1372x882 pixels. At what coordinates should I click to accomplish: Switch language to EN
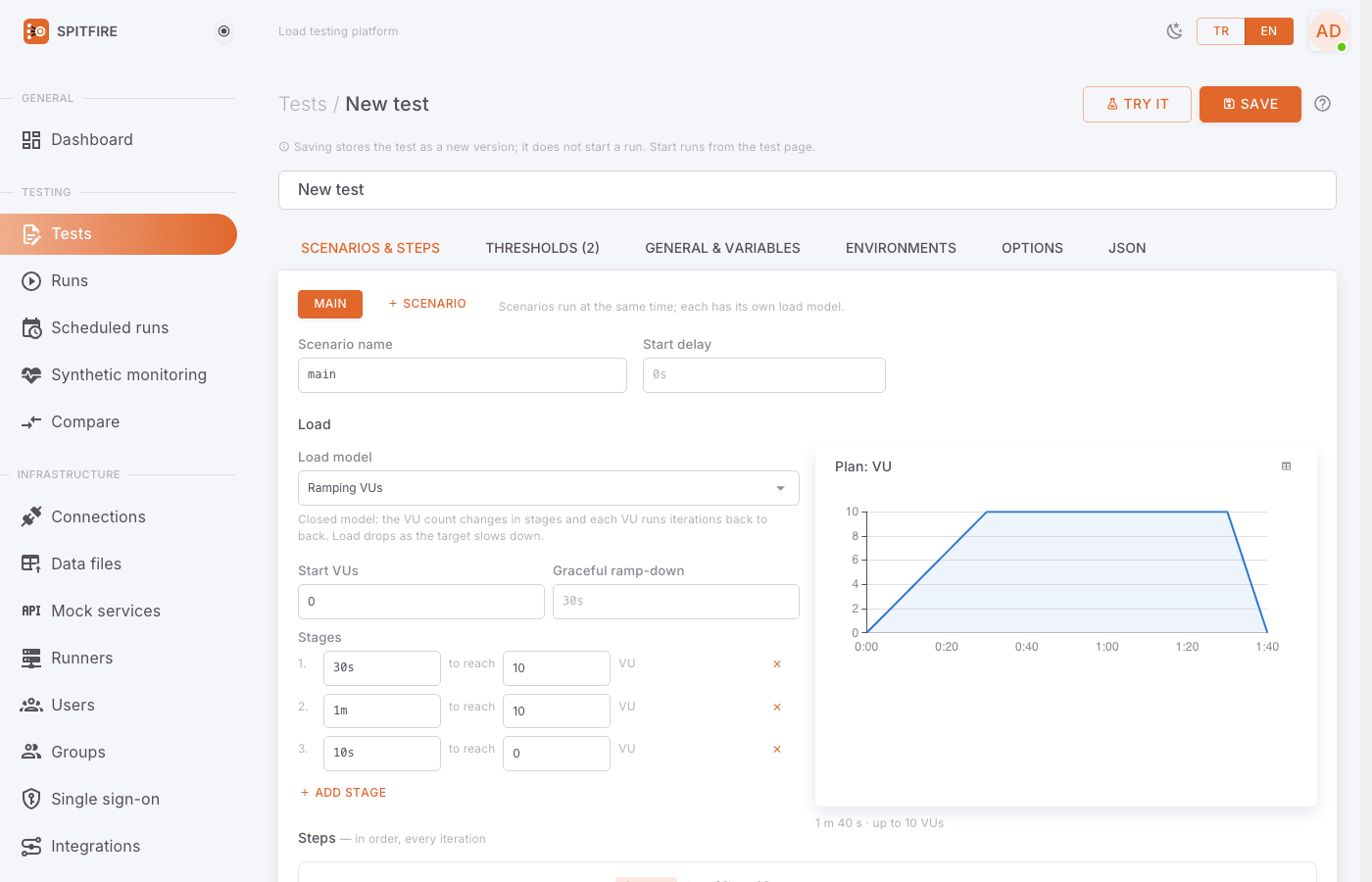tap(1269, 31)
